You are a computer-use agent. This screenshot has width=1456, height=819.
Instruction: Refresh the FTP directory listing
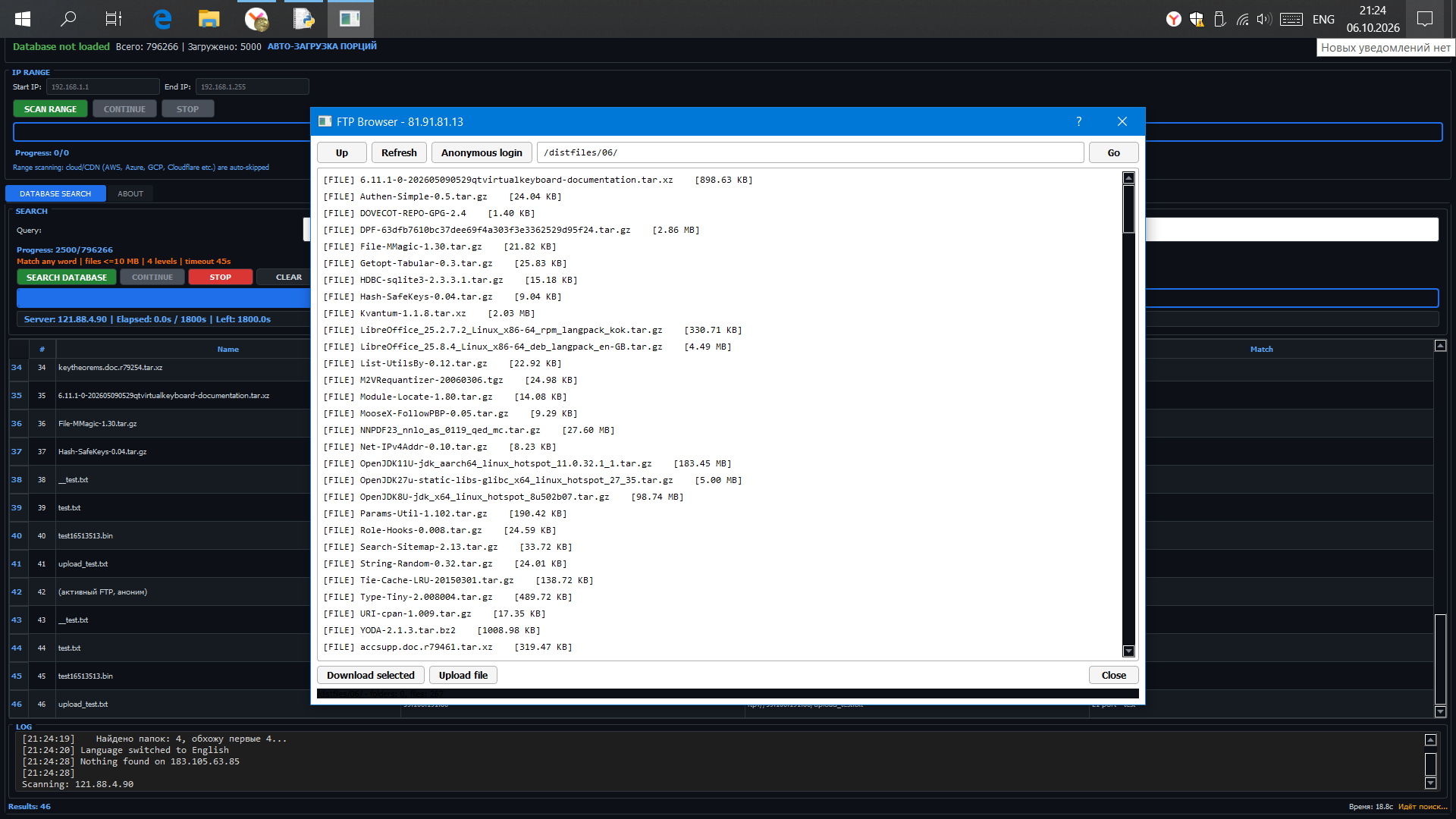pos(399,152)
